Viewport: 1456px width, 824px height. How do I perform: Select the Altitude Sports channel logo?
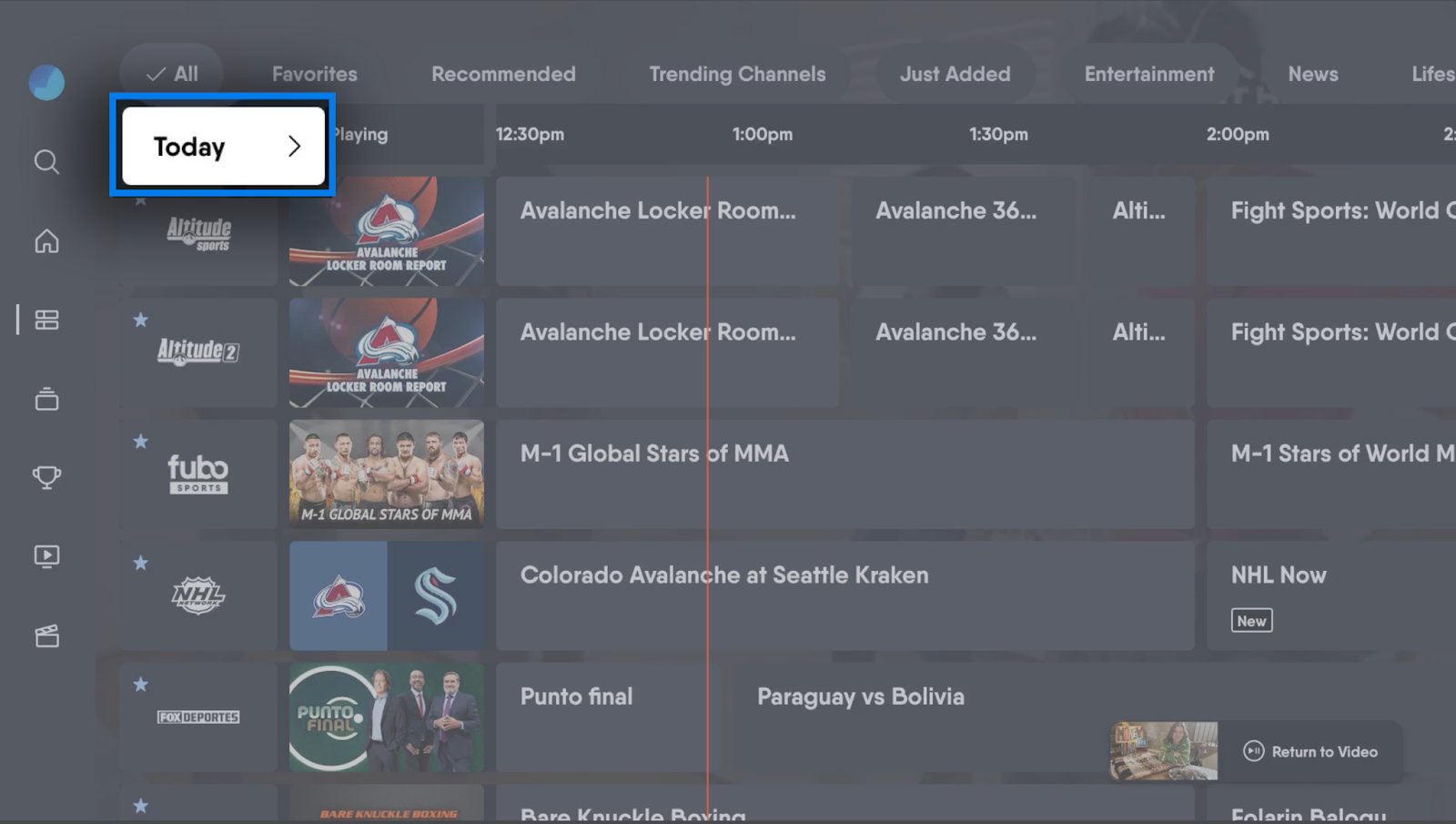pyautogui.click(x=198, y=233)
